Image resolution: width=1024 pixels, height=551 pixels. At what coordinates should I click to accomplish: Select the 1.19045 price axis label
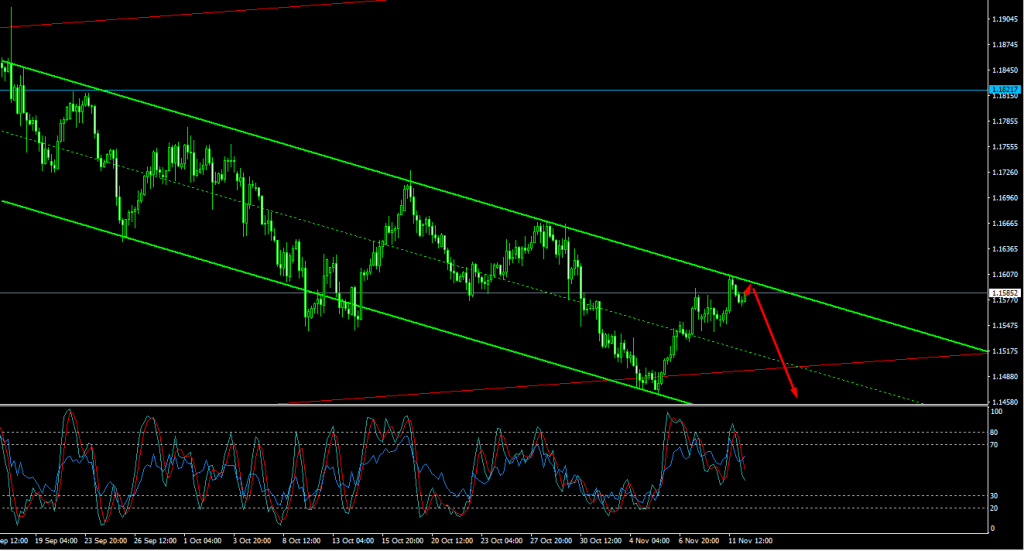(x=1004, y=19)
